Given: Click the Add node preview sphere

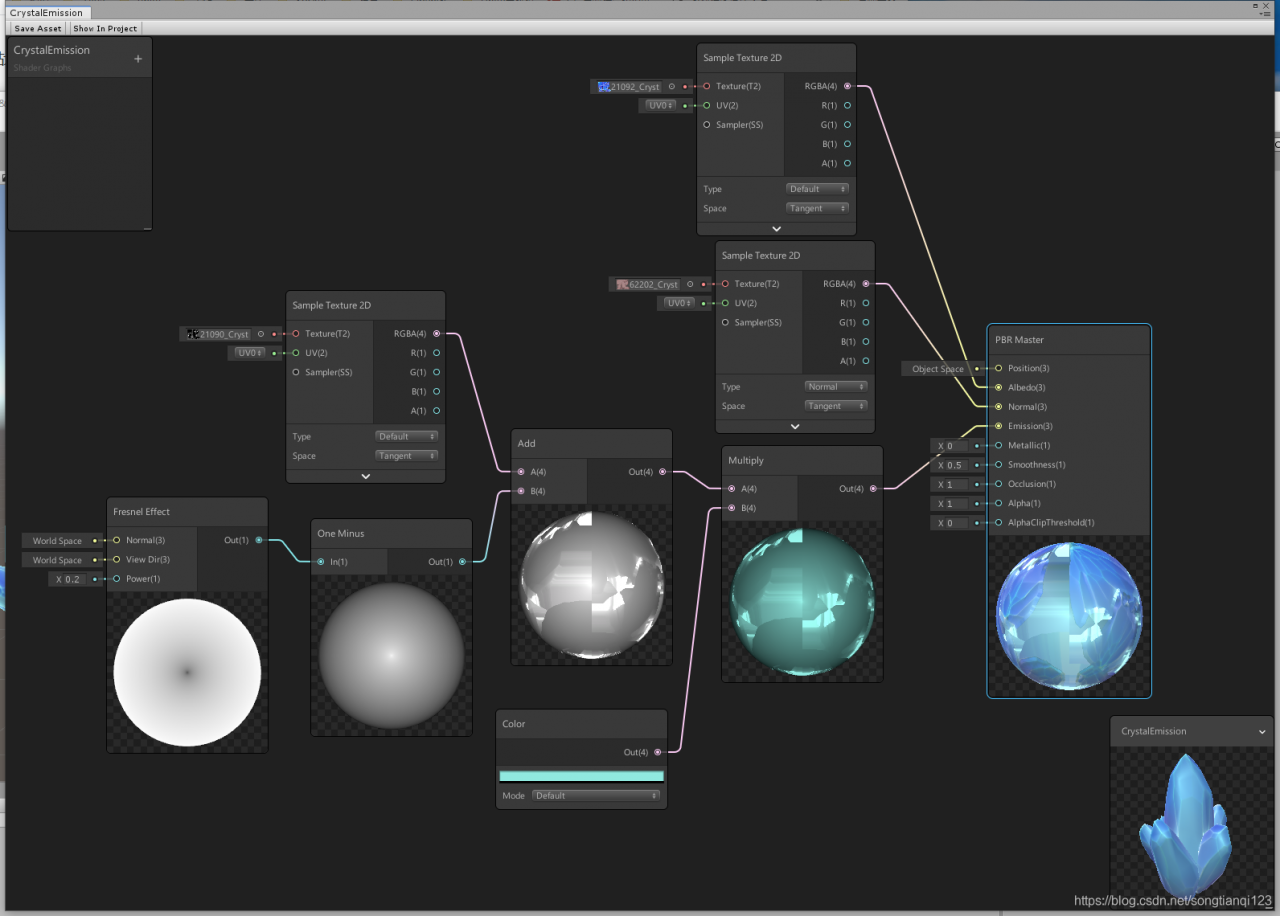Looking at the screenshot, I should click(592, 585).
